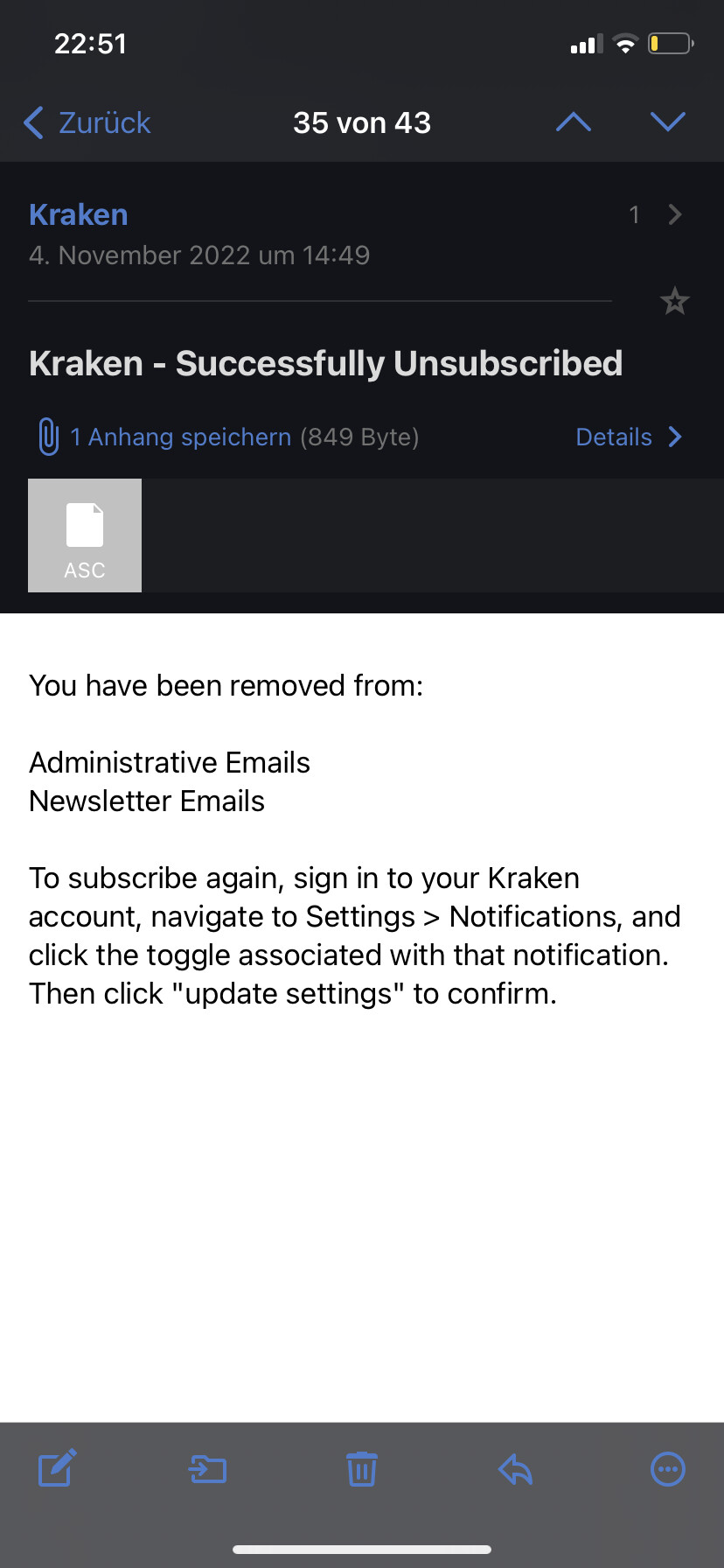724x1568 pixels.
Task: Tap the email date line
Action: pyautogui.click(x=199, y=255)
